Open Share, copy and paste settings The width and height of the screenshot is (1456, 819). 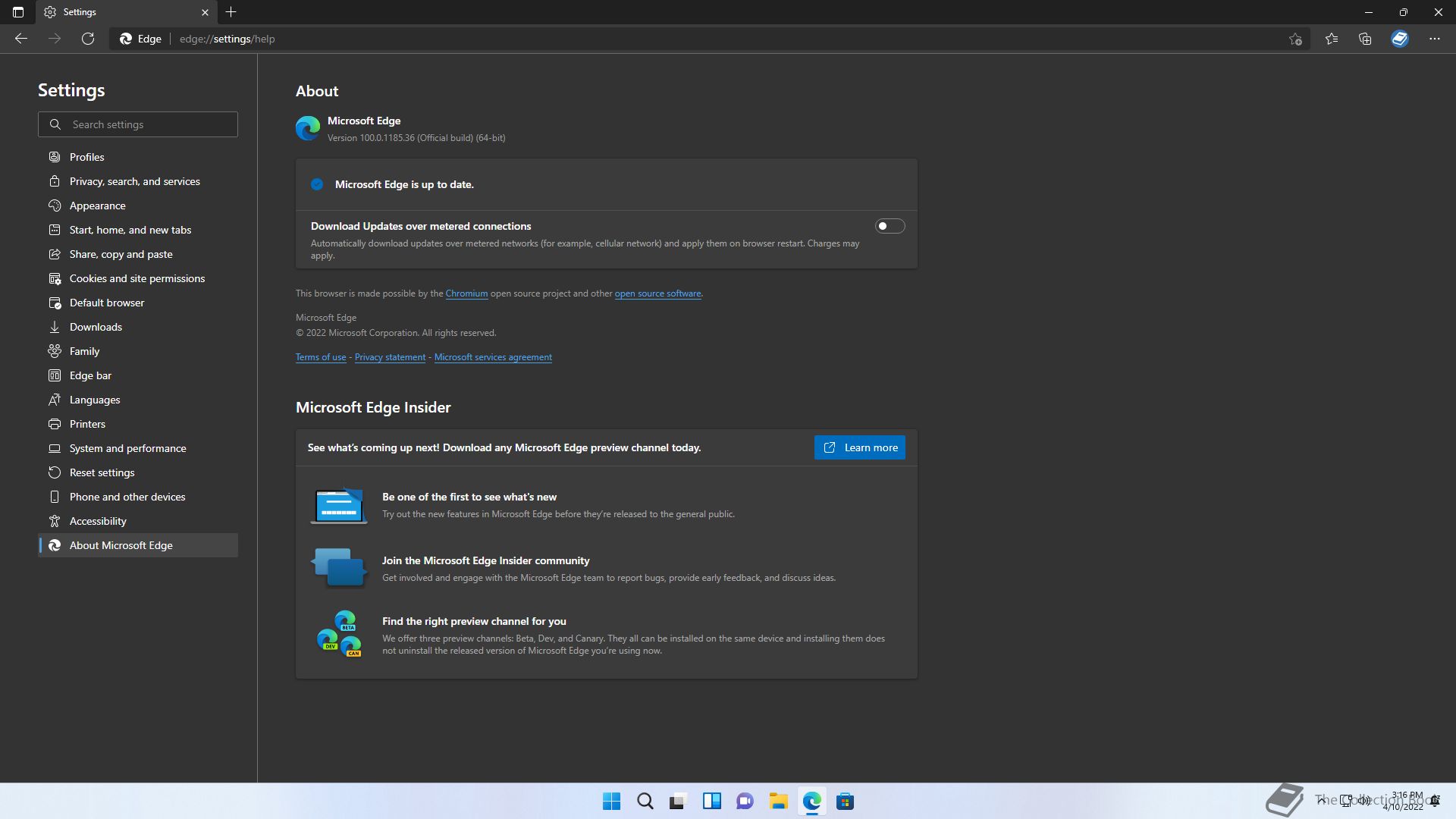(138, 254)
